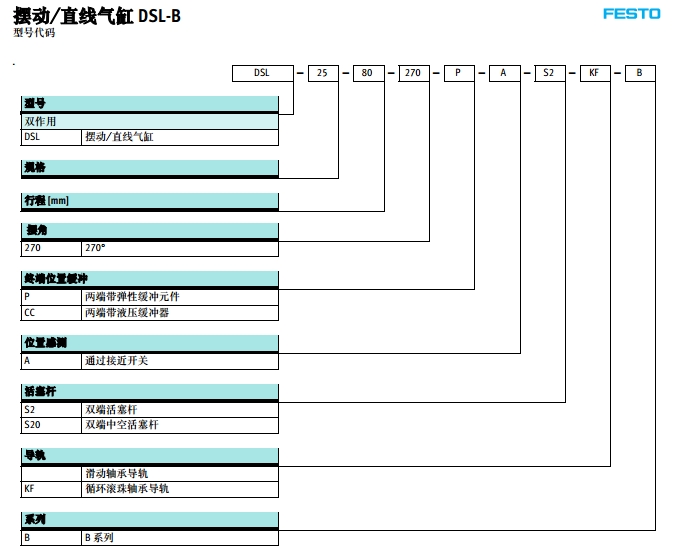Click the DSL box in the type code string
Image resolution: width=674 pixels, height=551 pixels.
263,73
